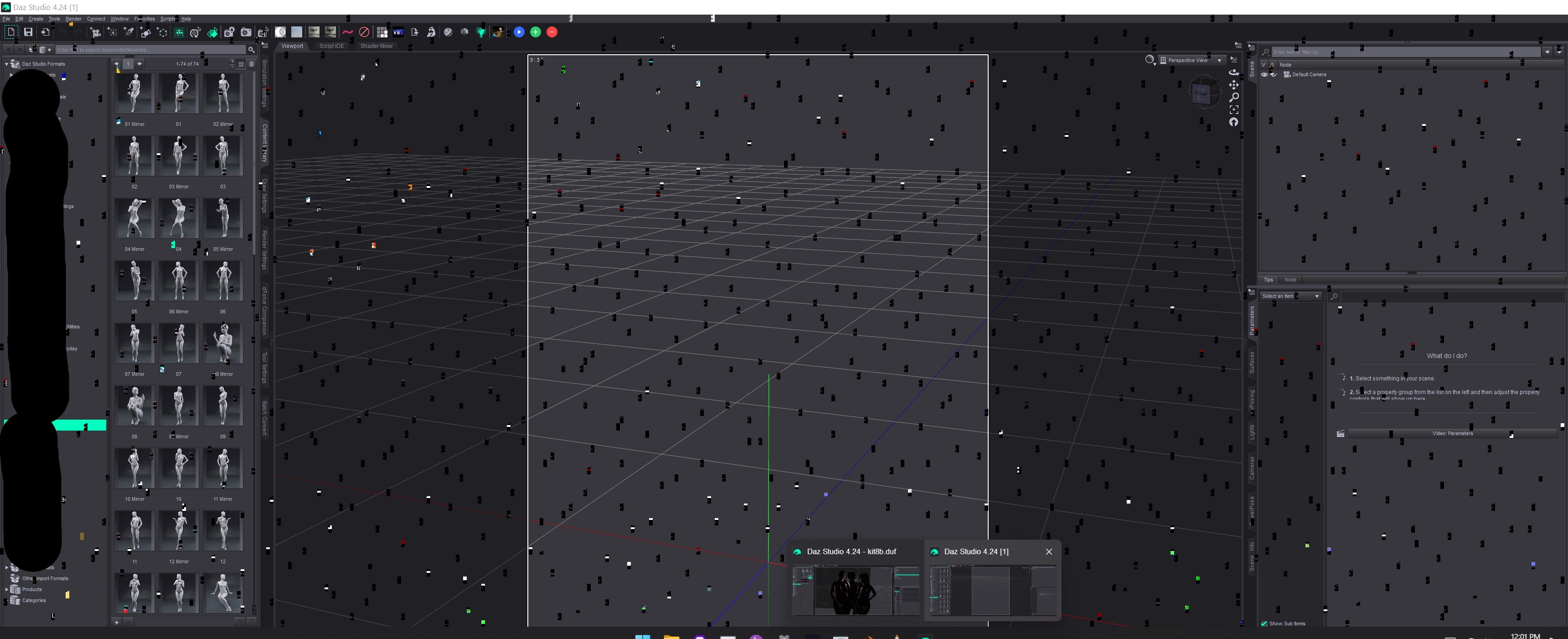
Task: Click the Video: Parameters button
Action: [1452, 434]
